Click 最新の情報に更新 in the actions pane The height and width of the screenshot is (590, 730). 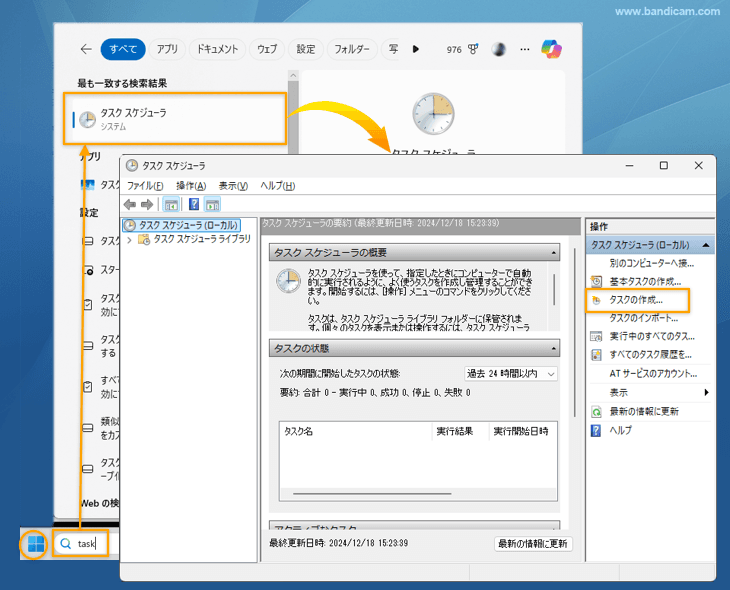click(644, 411)
